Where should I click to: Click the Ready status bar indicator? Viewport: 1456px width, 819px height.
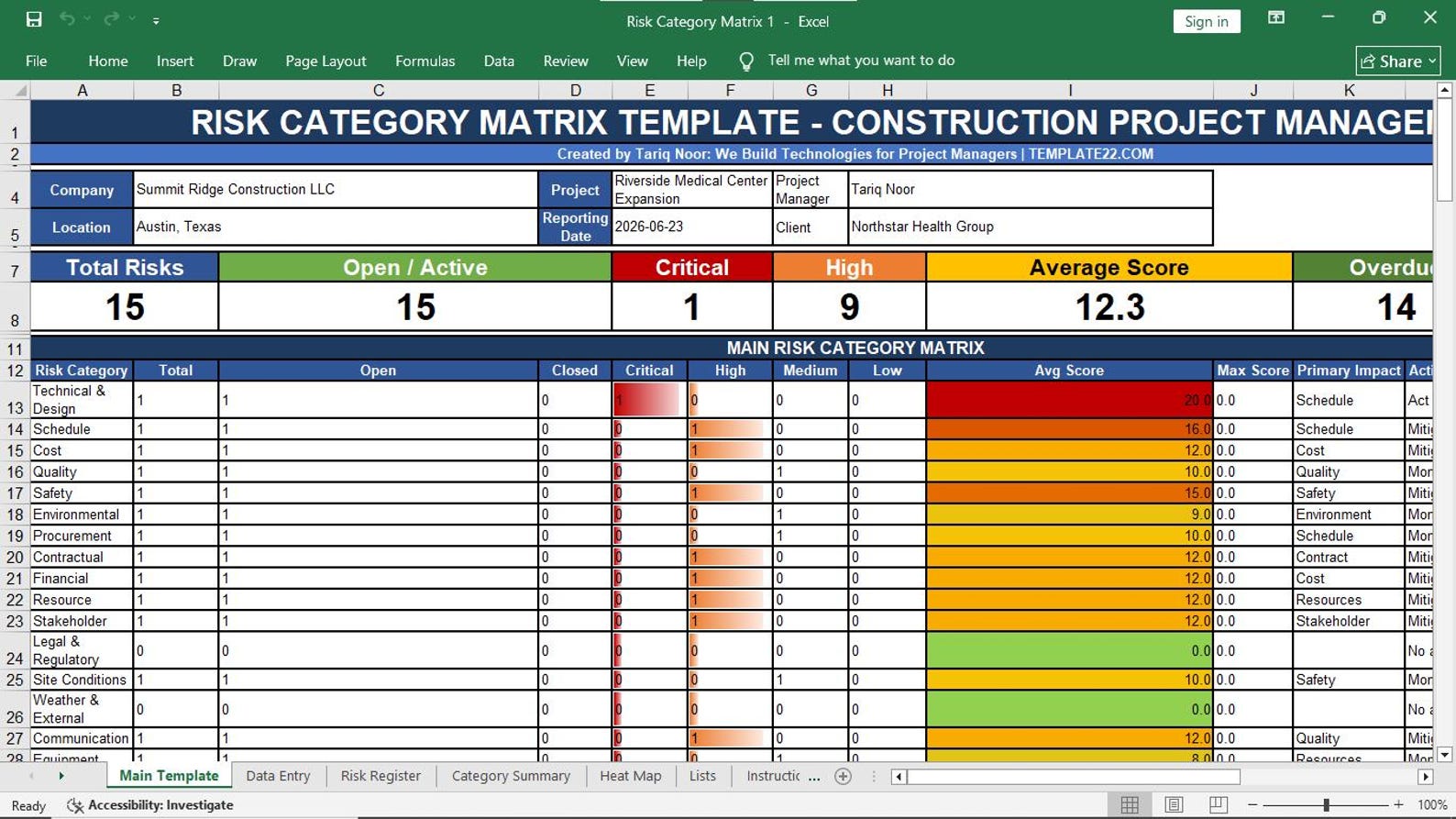28,805
